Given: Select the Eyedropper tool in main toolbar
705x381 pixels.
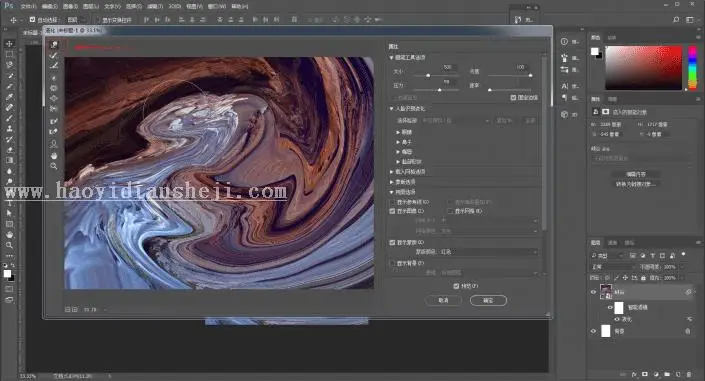Looking at the screenshot, I should click(9, 97).
